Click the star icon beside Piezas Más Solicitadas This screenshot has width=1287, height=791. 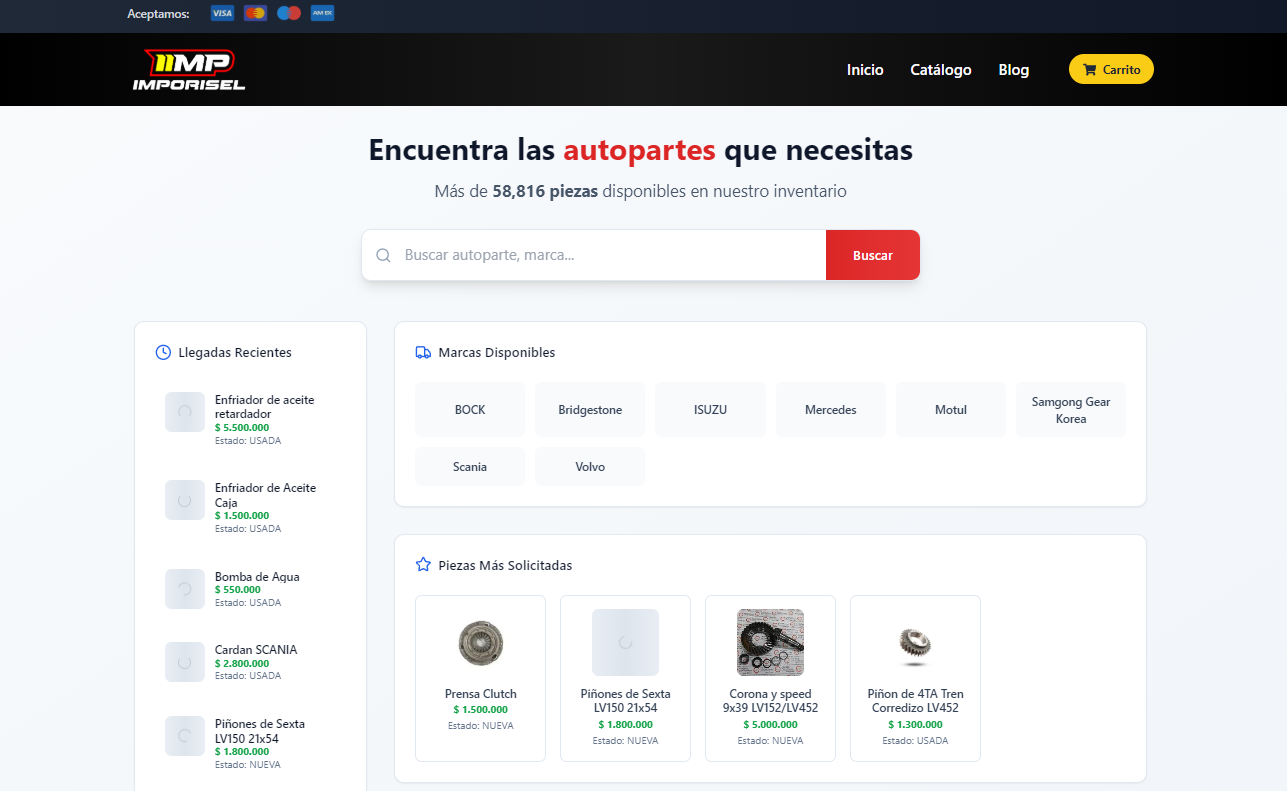[x=423, y=565]
